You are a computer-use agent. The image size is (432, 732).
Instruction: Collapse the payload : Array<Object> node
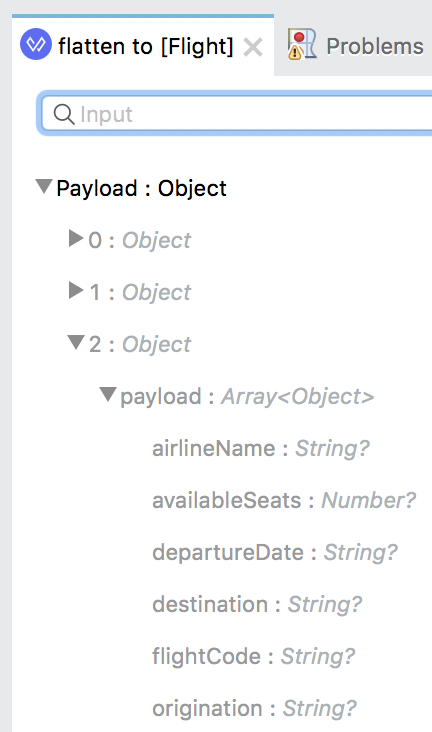107,394
